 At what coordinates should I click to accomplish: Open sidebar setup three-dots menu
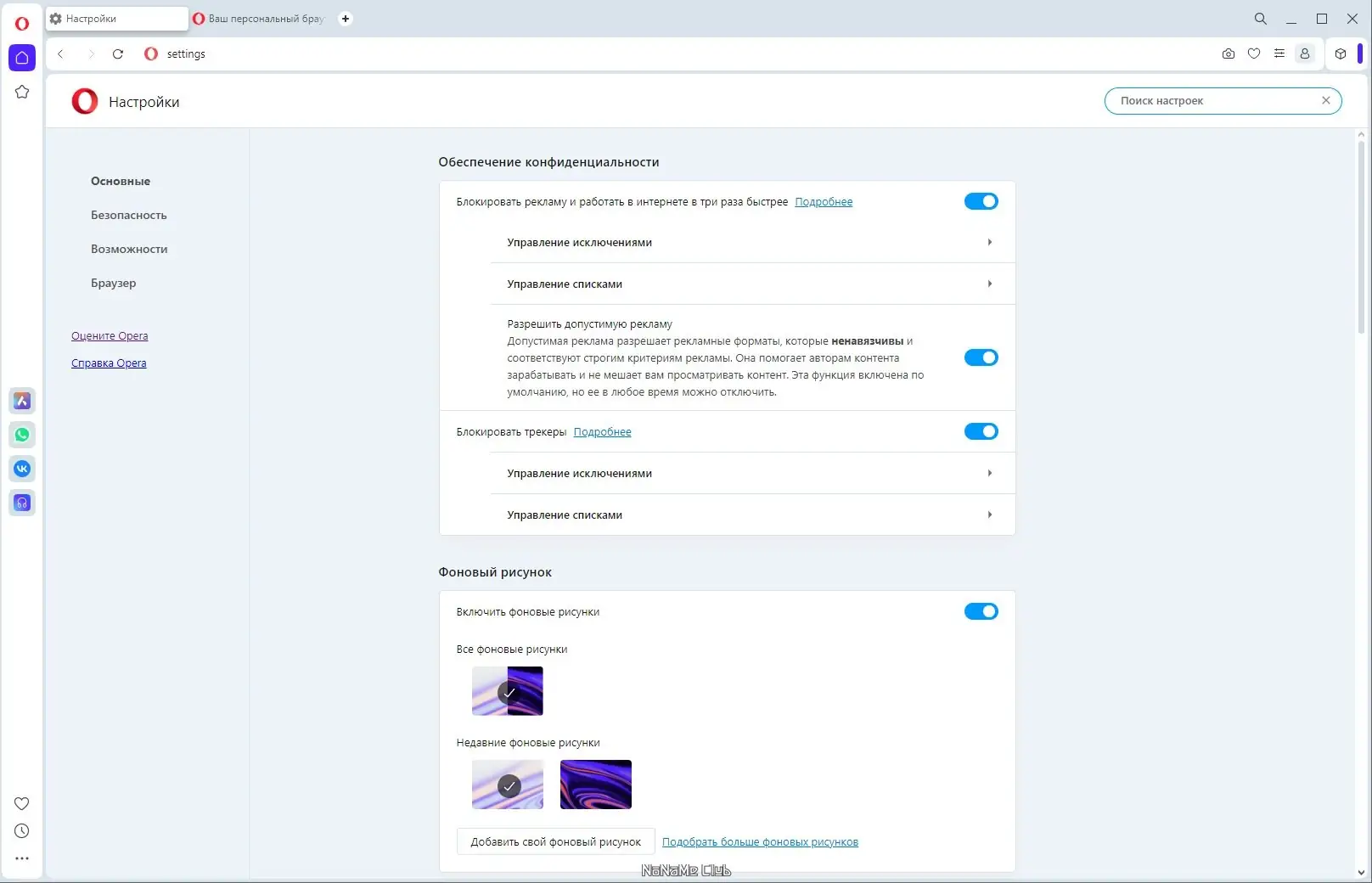click(x=22, y=858)
